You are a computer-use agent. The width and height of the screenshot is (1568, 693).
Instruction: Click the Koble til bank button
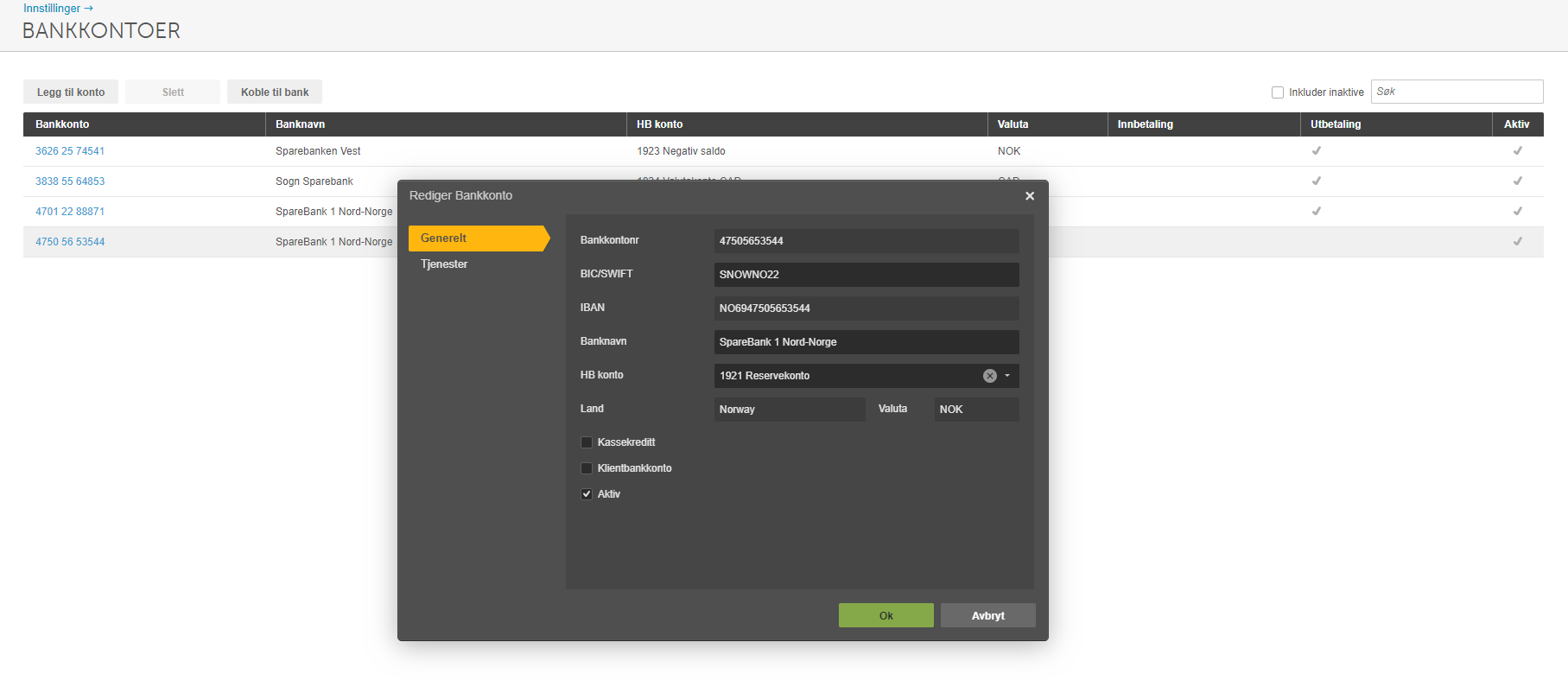tap(275, 92)
